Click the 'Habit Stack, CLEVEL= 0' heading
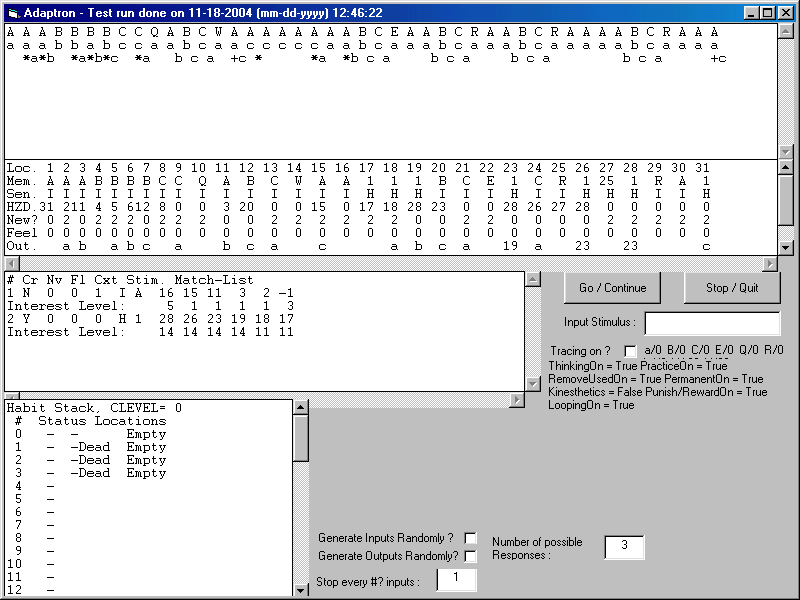 pos(94,408)
